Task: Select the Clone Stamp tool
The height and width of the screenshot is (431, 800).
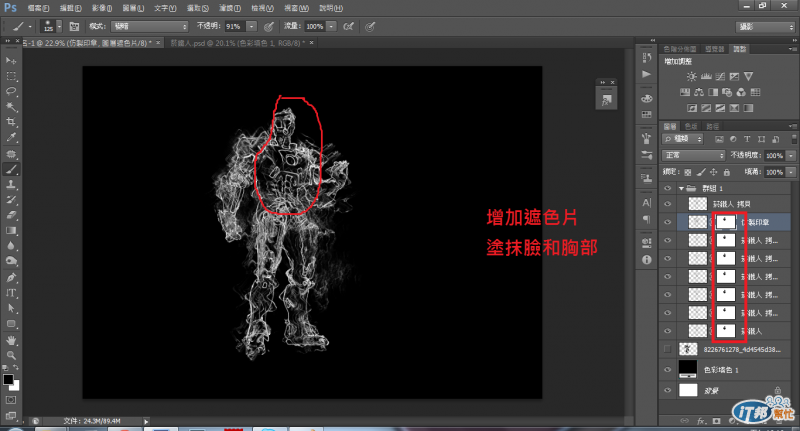Action: [11, 185]
